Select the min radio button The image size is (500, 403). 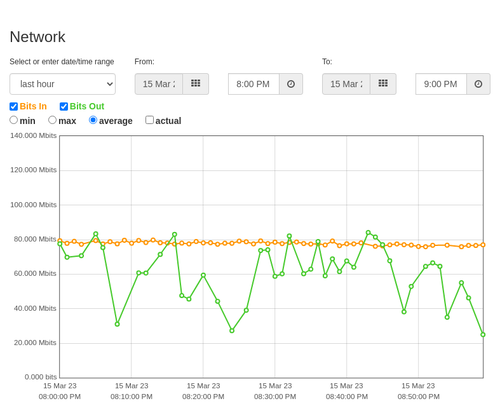[x=14, y=120]
